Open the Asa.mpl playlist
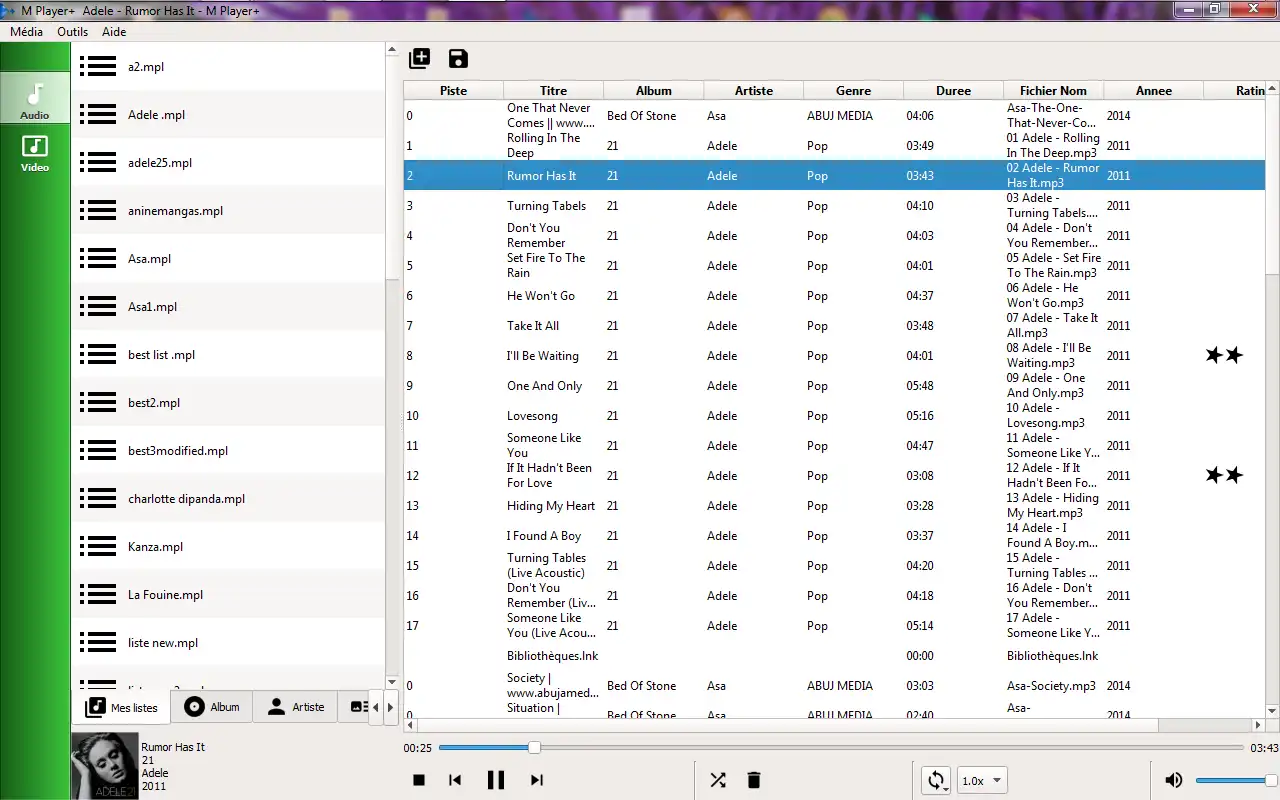The image size is (1280, 800). click(228, 259)
